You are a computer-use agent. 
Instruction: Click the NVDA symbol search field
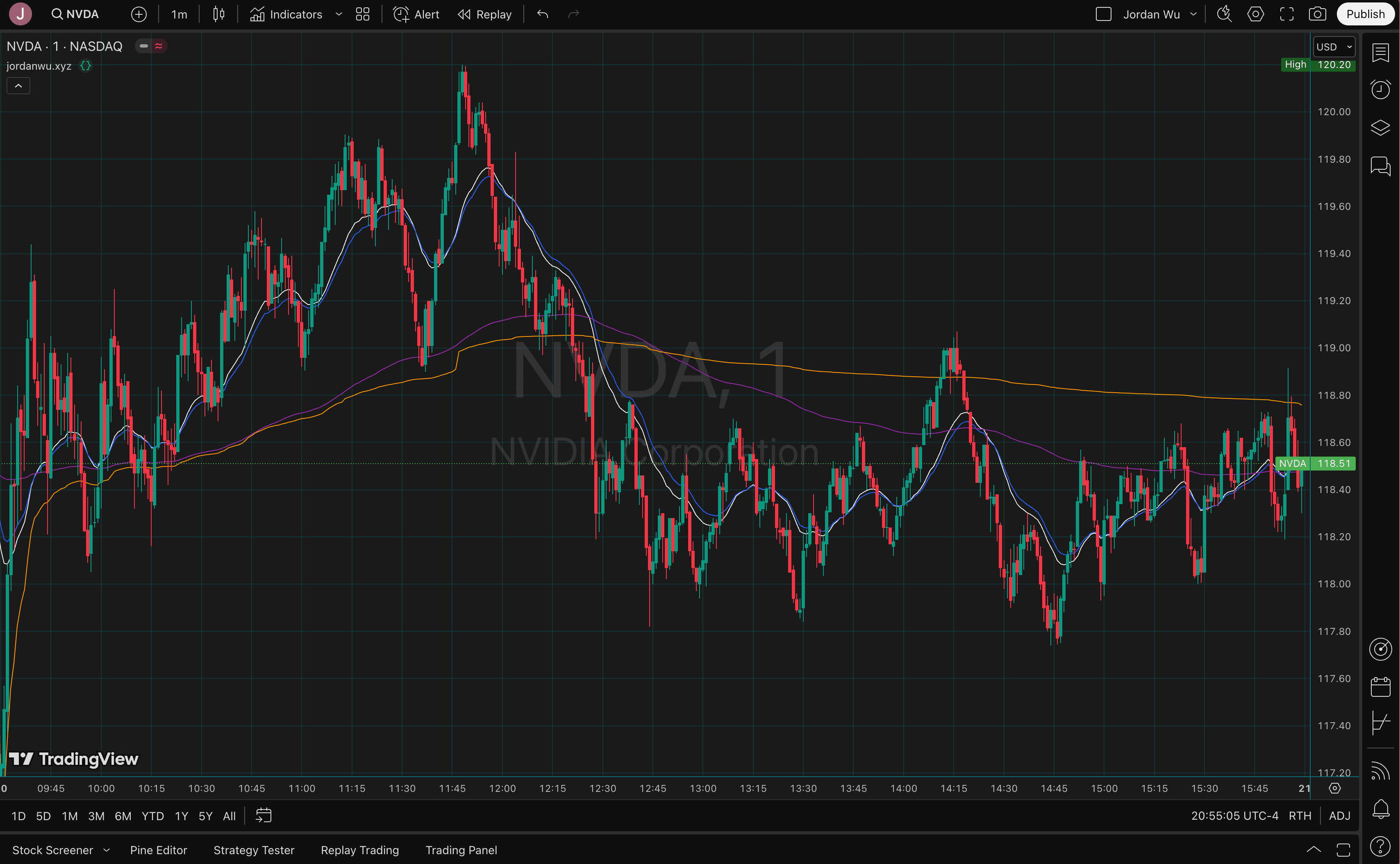76,14
